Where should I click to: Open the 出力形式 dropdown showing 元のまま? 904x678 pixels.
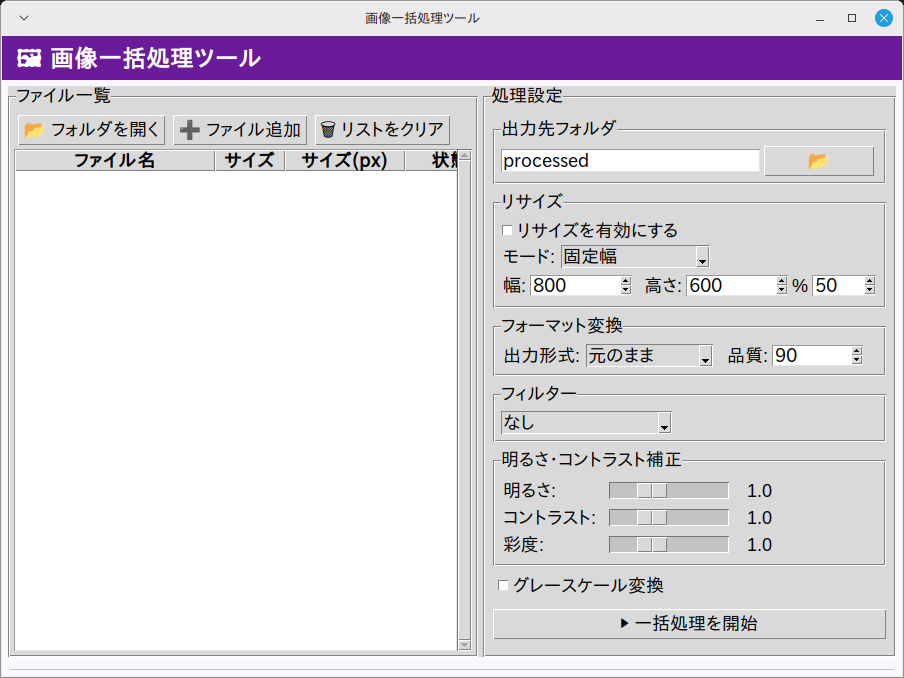tap(649, 356)
